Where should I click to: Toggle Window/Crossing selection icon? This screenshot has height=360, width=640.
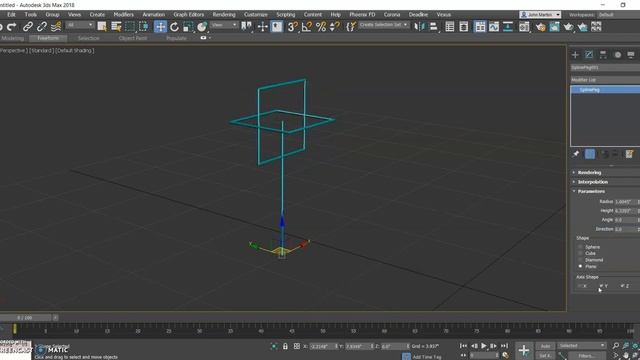coord(144,27)
